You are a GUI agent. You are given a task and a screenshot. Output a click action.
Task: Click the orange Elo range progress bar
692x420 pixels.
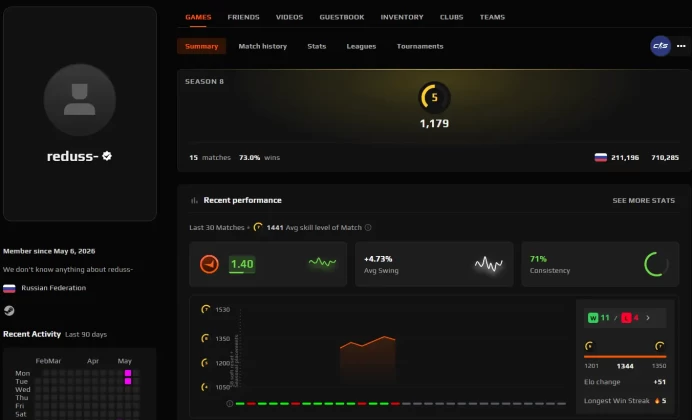tap(625, 356)
